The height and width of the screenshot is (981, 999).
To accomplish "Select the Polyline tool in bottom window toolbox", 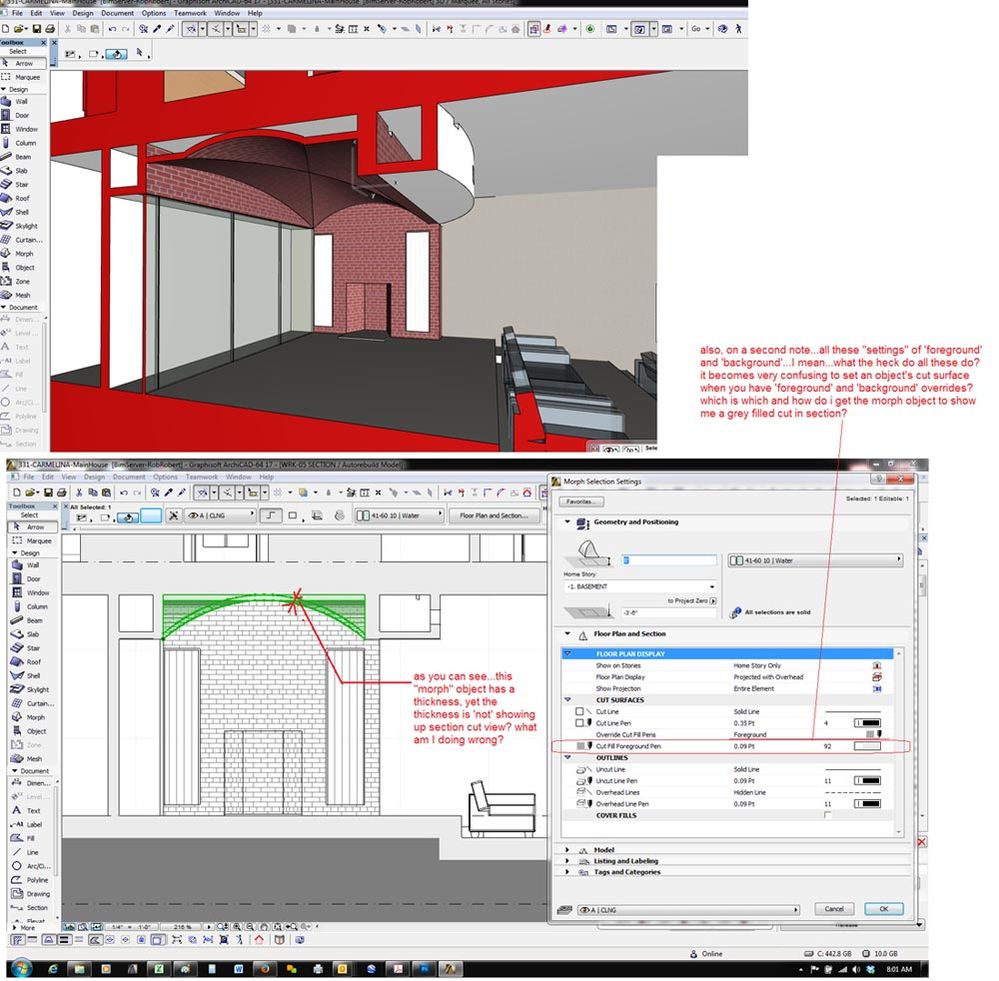I will (34, 880).
